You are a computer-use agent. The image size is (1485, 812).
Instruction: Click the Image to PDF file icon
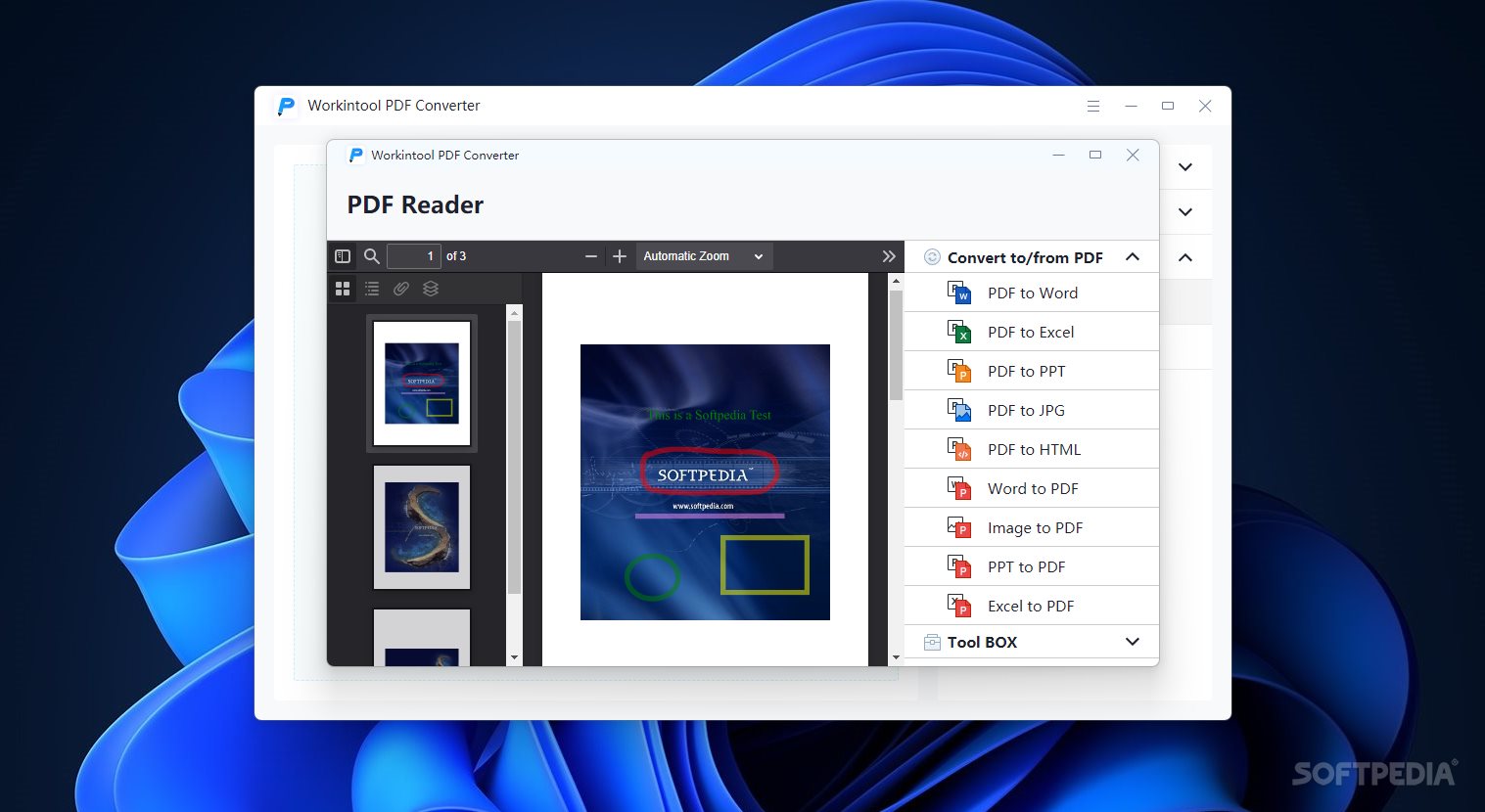[959, 527]
